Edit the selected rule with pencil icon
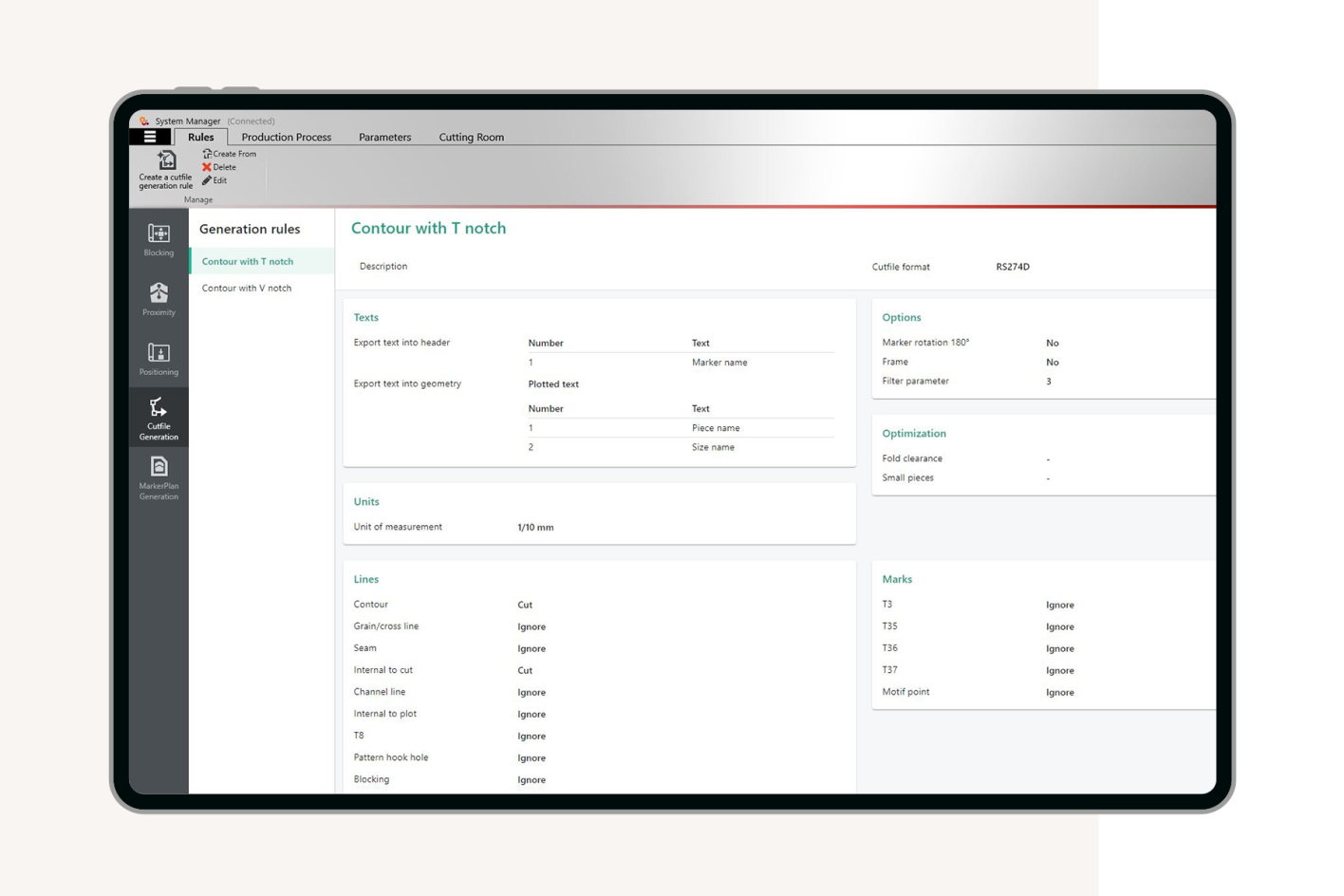The width and height of the screenshot is (1344, 896). pyautogui.click(x=215, y=180)
